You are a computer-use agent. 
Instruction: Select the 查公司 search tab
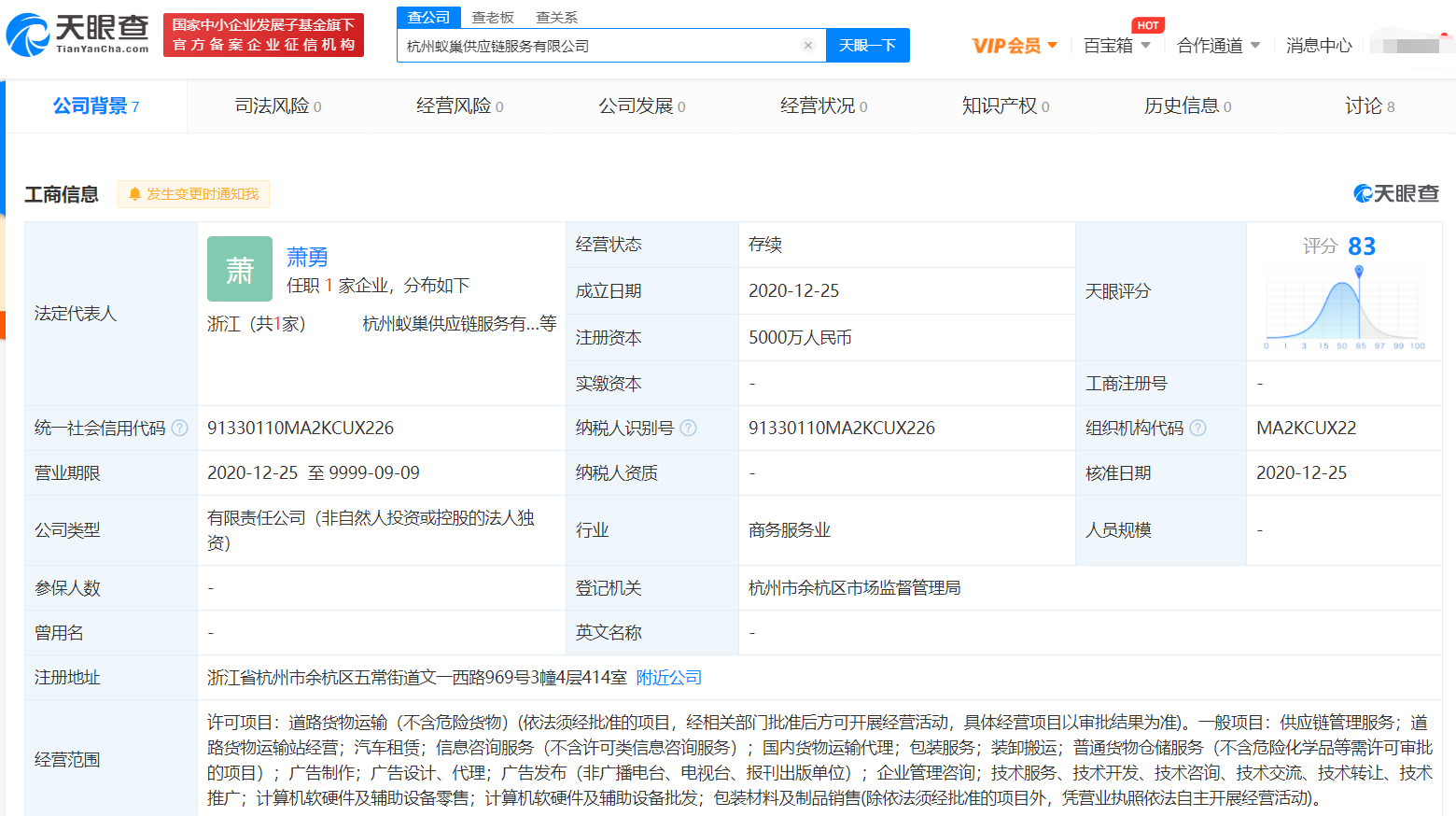pyautogui.click(x=428, y=18)
